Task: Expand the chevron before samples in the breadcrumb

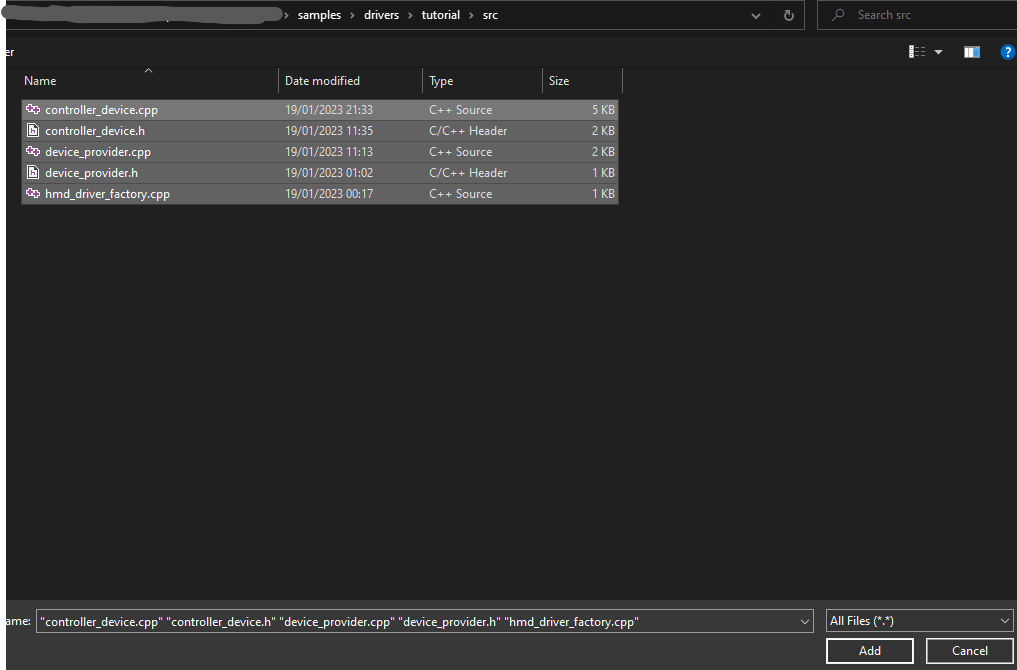Action: [x=287, y=15]
